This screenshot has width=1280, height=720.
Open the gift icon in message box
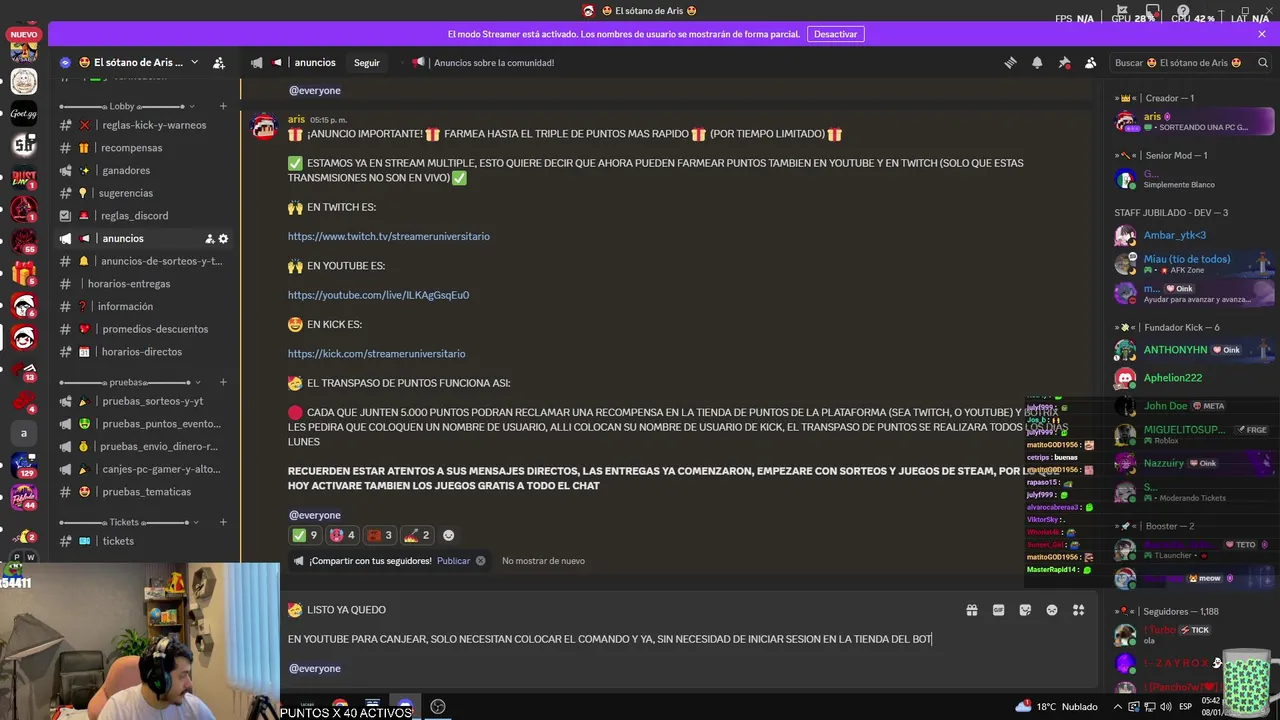click(971, 610)
